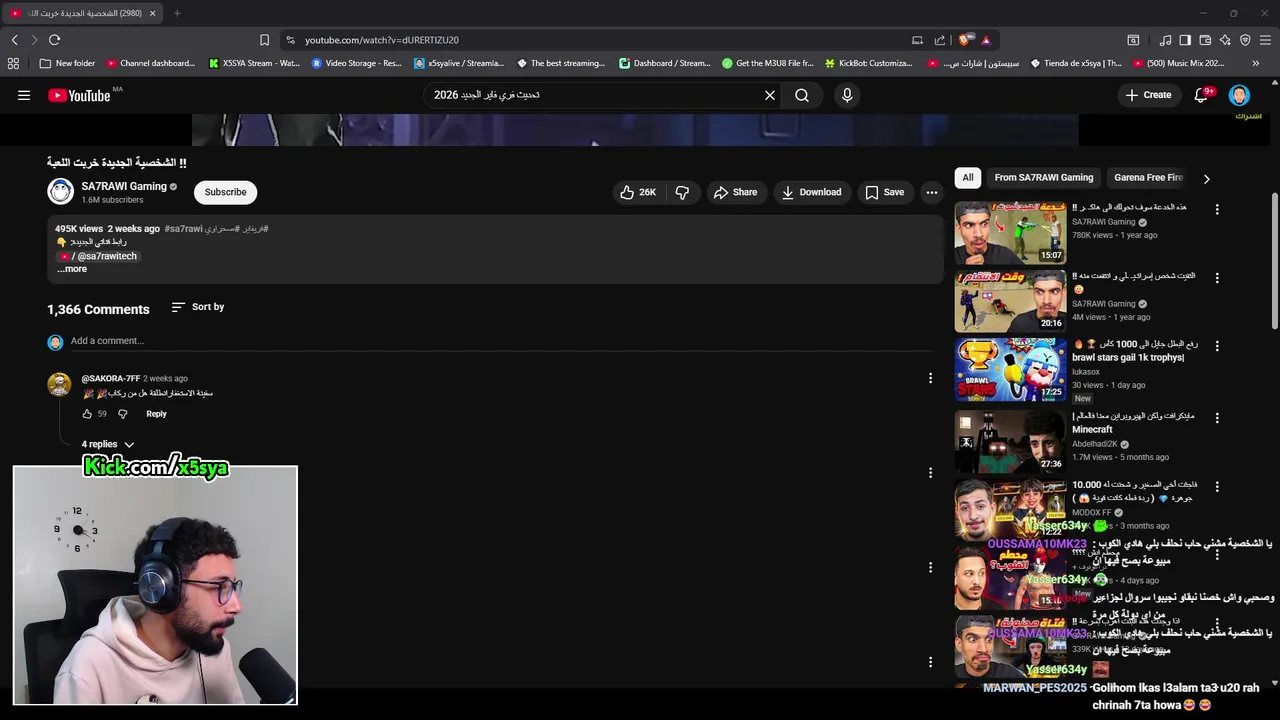1280x720 pixels.
Task: Click the magnifier search button
Action: pos(802,95)
